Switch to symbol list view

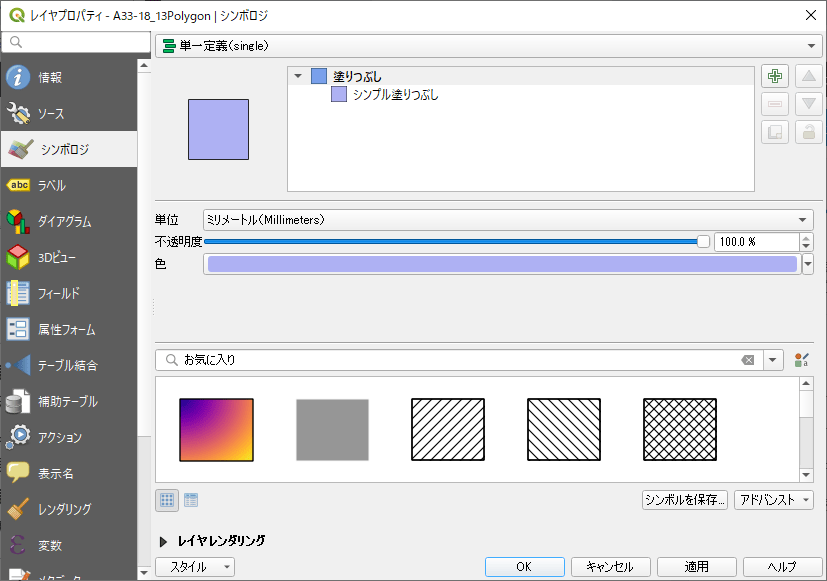click(191, 500)
